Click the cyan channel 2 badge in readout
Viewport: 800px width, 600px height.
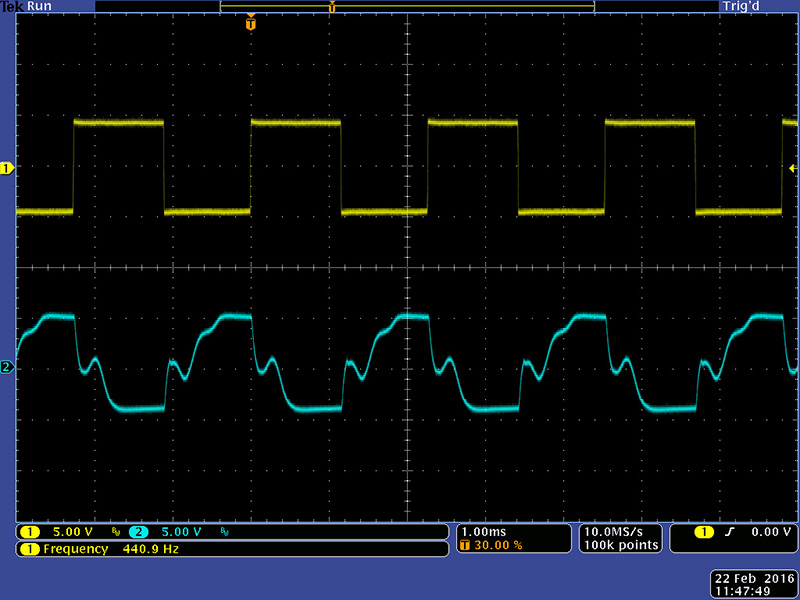[138, 532]
